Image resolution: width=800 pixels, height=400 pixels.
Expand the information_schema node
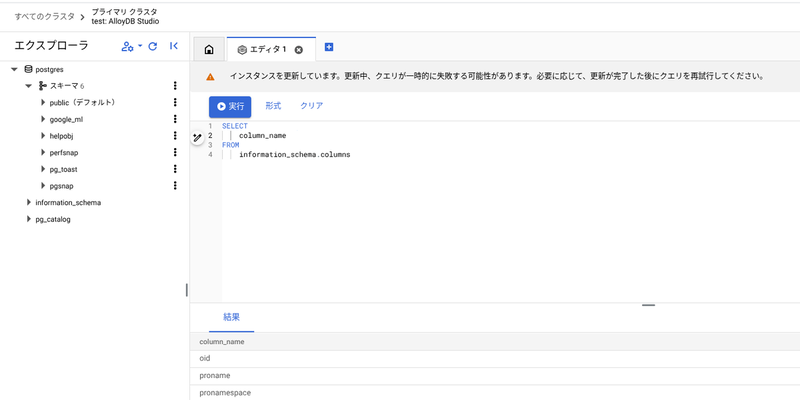[x=29, y=203]
